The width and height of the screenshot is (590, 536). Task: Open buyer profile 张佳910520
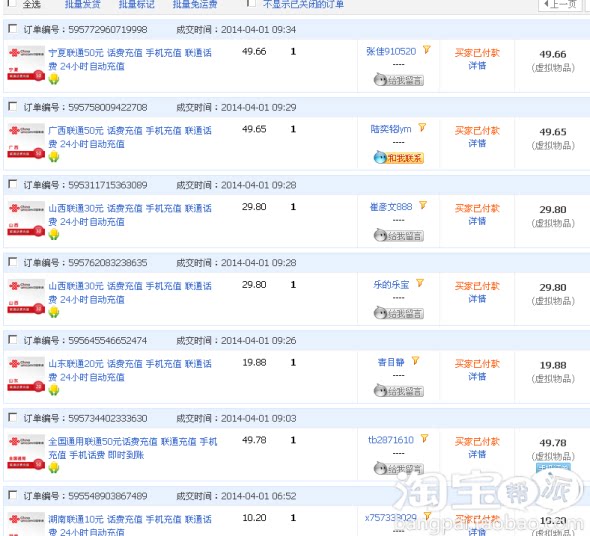[x=391, y=52]
